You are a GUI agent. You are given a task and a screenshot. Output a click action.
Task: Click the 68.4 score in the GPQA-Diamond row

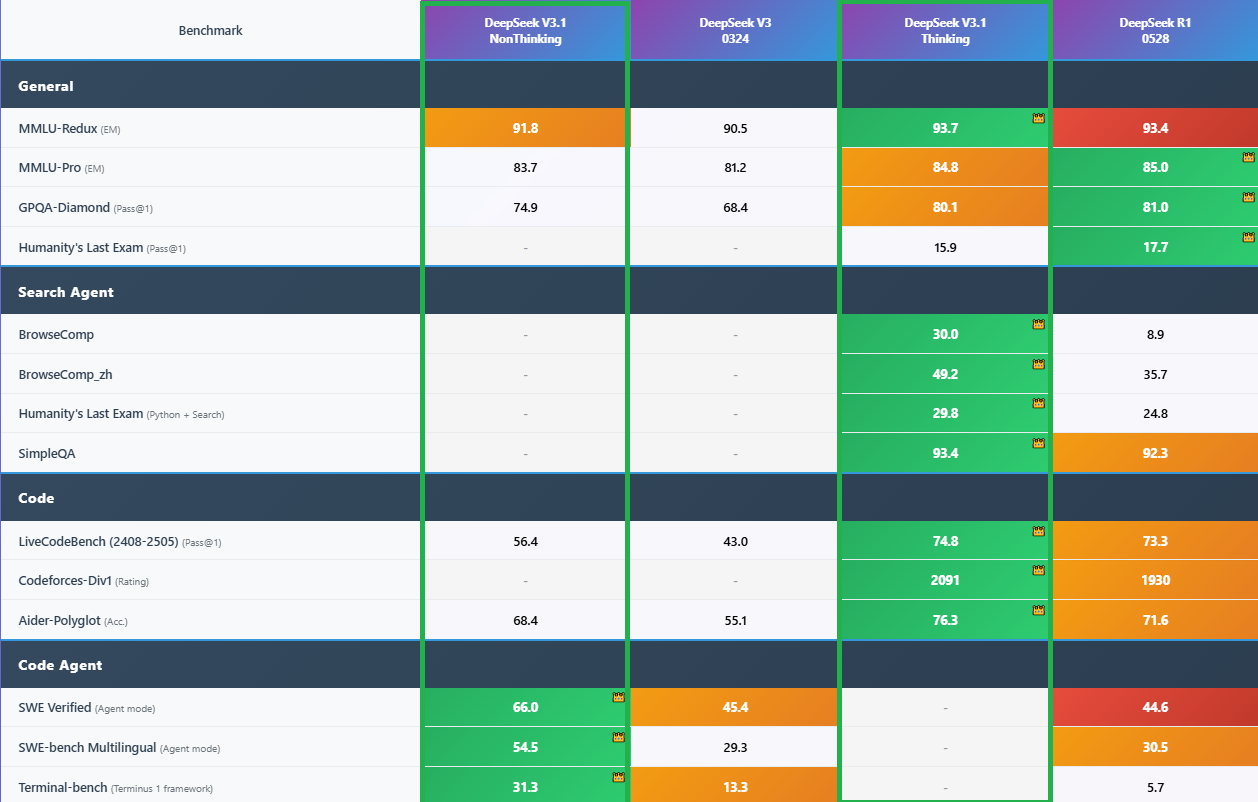pyautogui.click(x=735, y=207)
